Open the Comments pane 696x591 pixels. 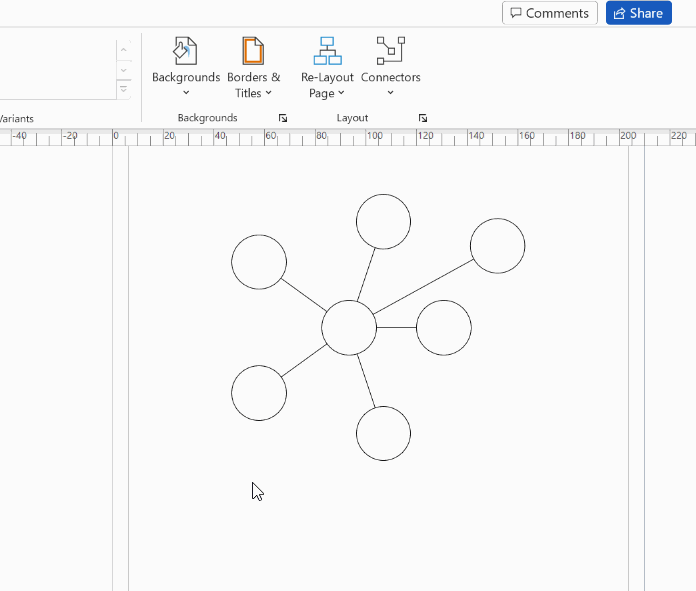coord(550,13)
